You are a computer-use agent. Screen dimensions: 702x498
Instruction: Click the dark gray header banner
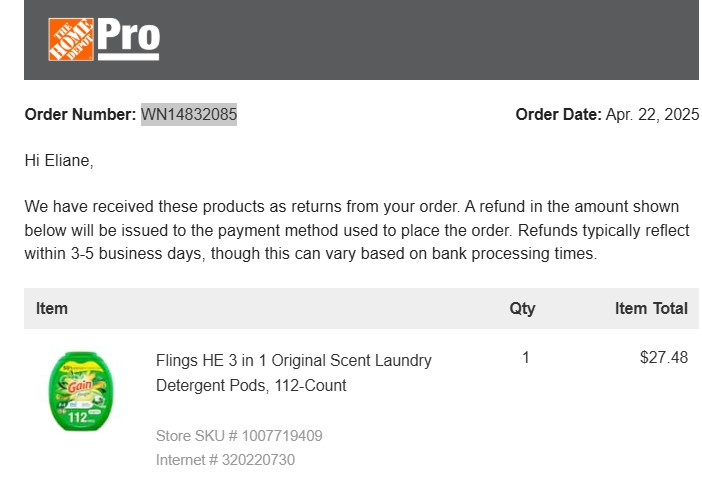click(x=361, y=40)
